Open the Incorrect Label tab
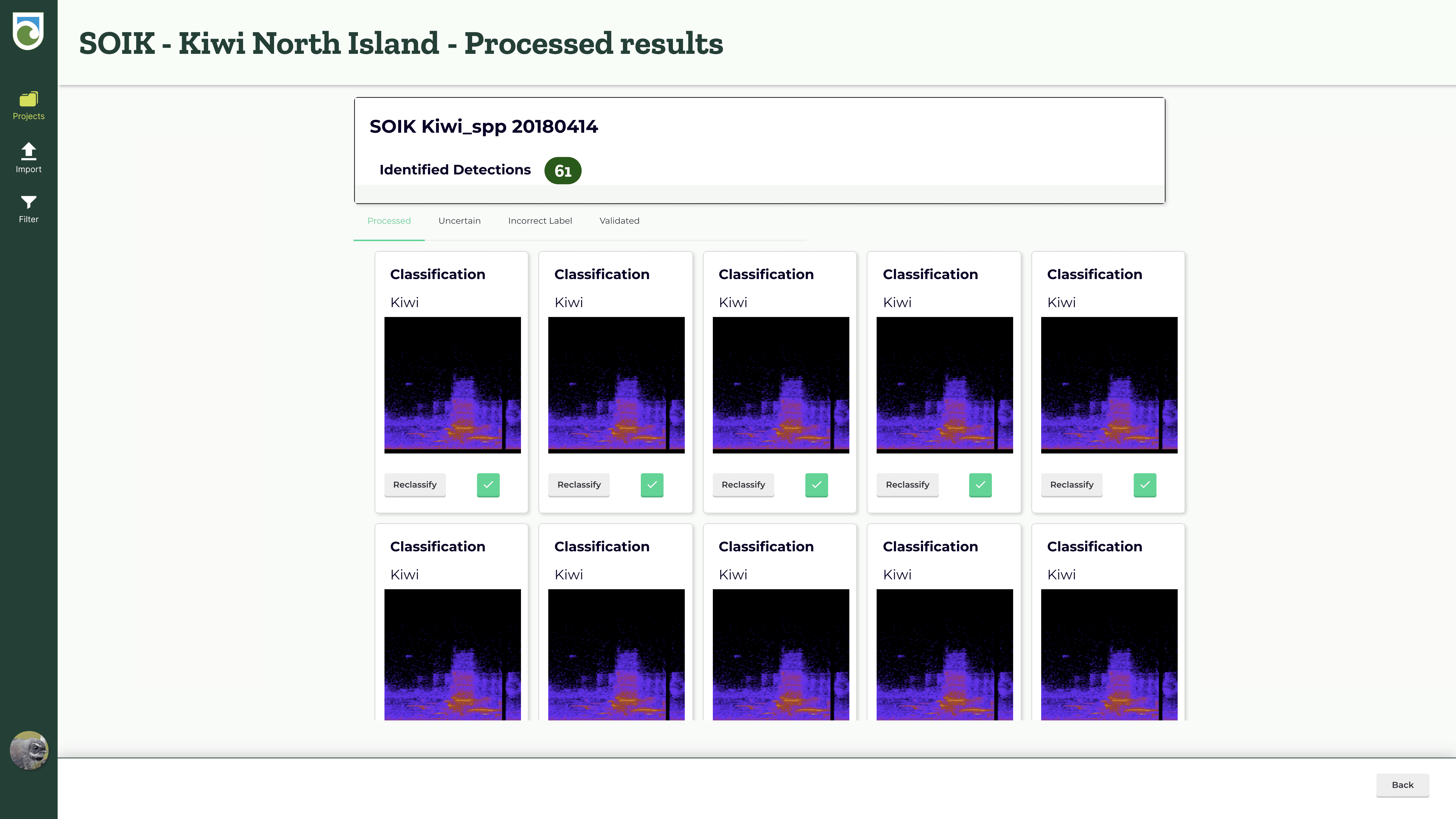 [x=539, y=220]
